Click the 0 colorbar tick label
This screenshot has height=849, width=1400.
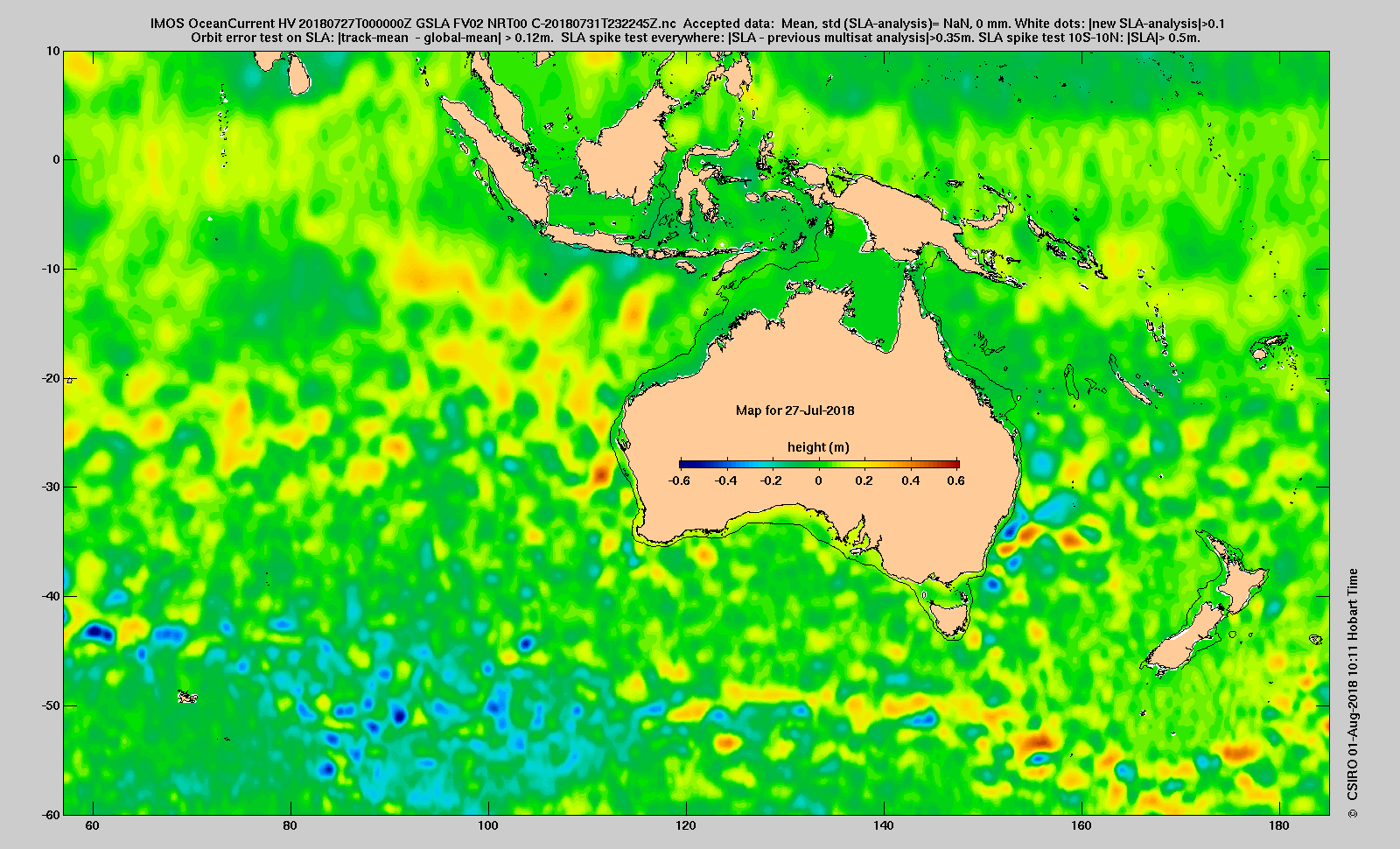(x=819, y=481)
